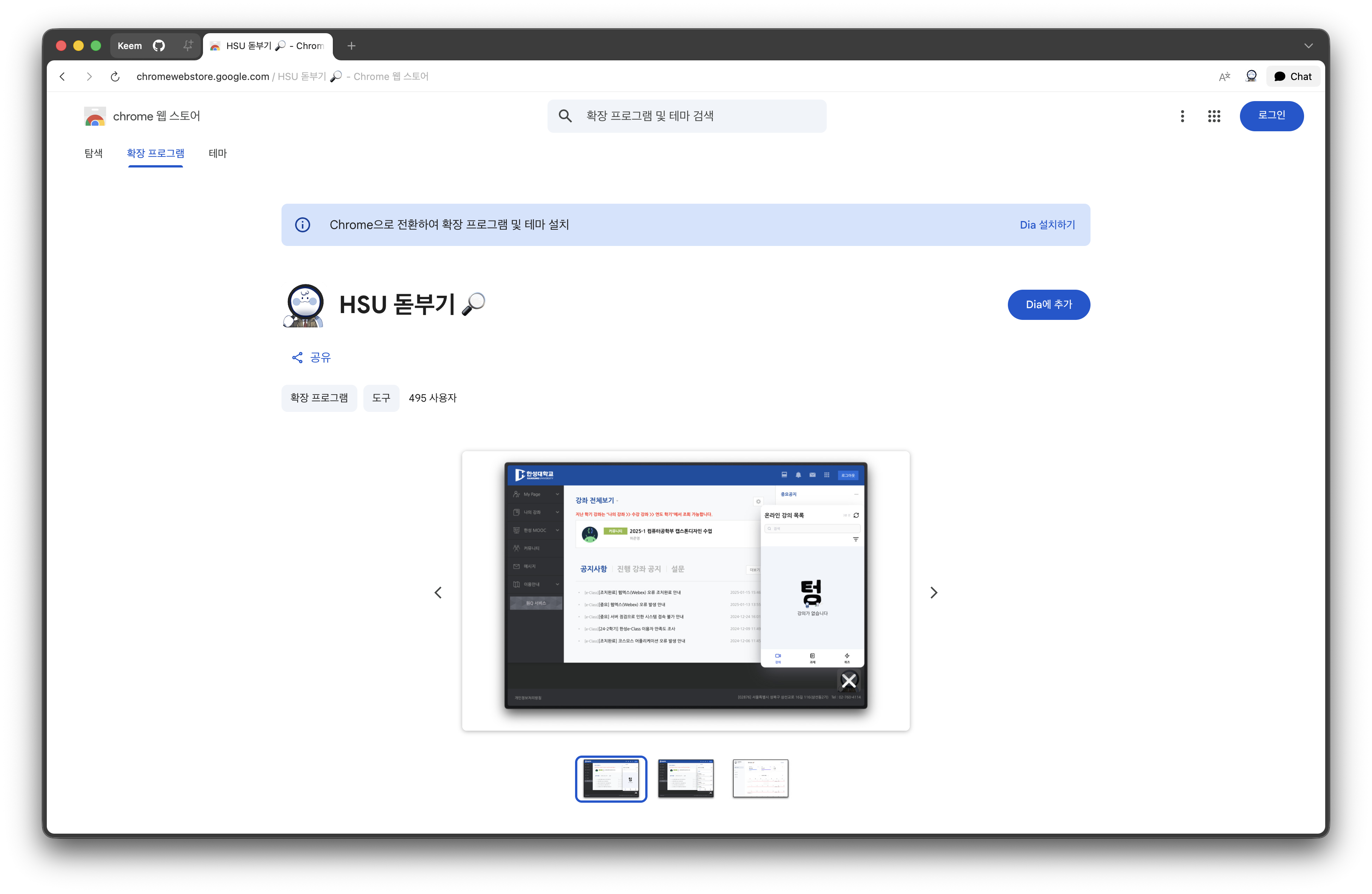Switch to the 탐색 tab
This screenshot has width=1372, height=894.
pos(93,153)
